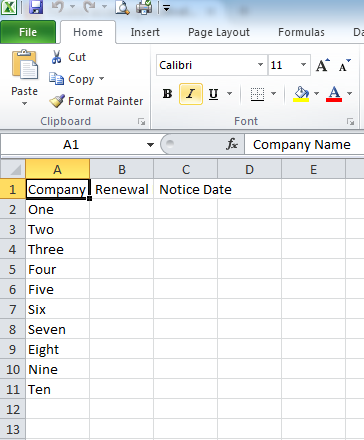364x440 pixels.
Task: Open the Insert ribbon tab
Action: click(145, 32)
